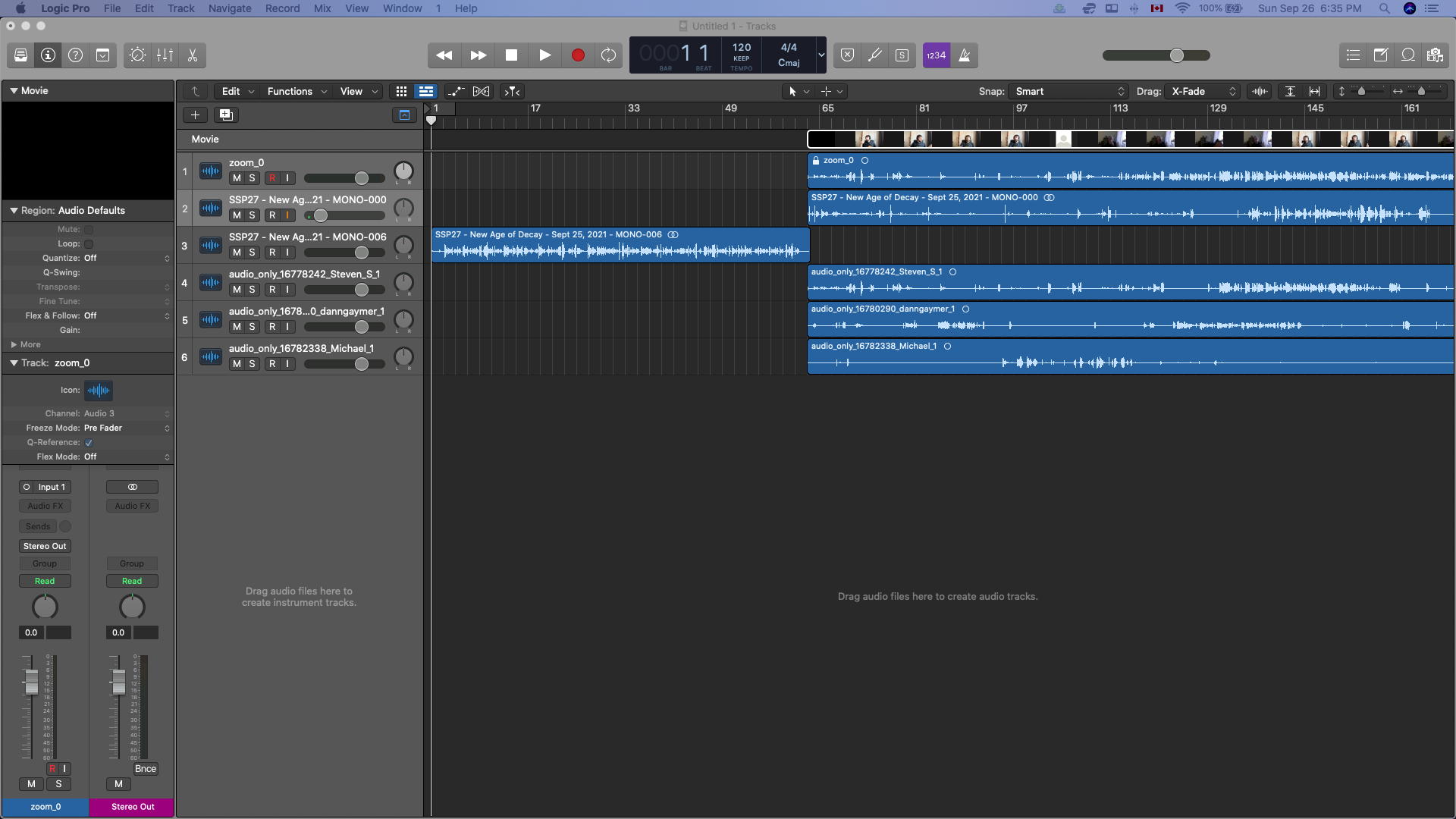The width and height of the screenshot is (1456, 819).
Task: Click the add track plus button
Action: point(195,115)
